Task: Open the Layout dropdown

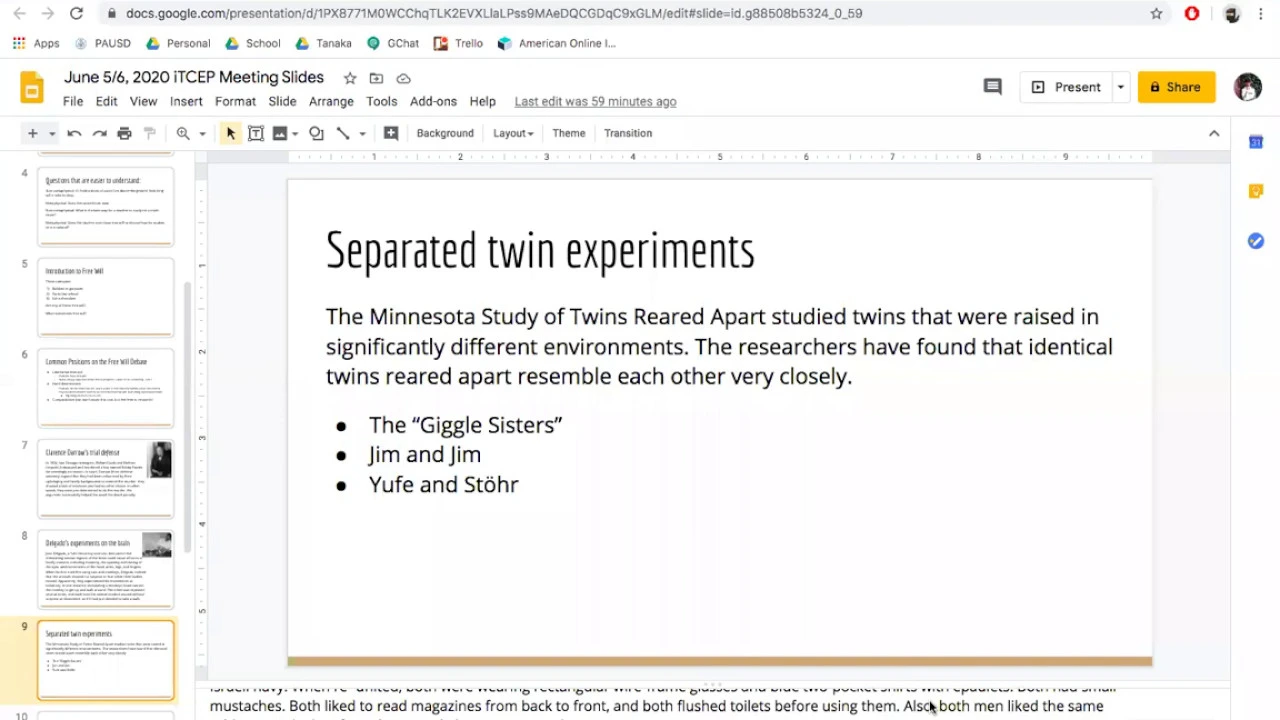Action: 513,133
